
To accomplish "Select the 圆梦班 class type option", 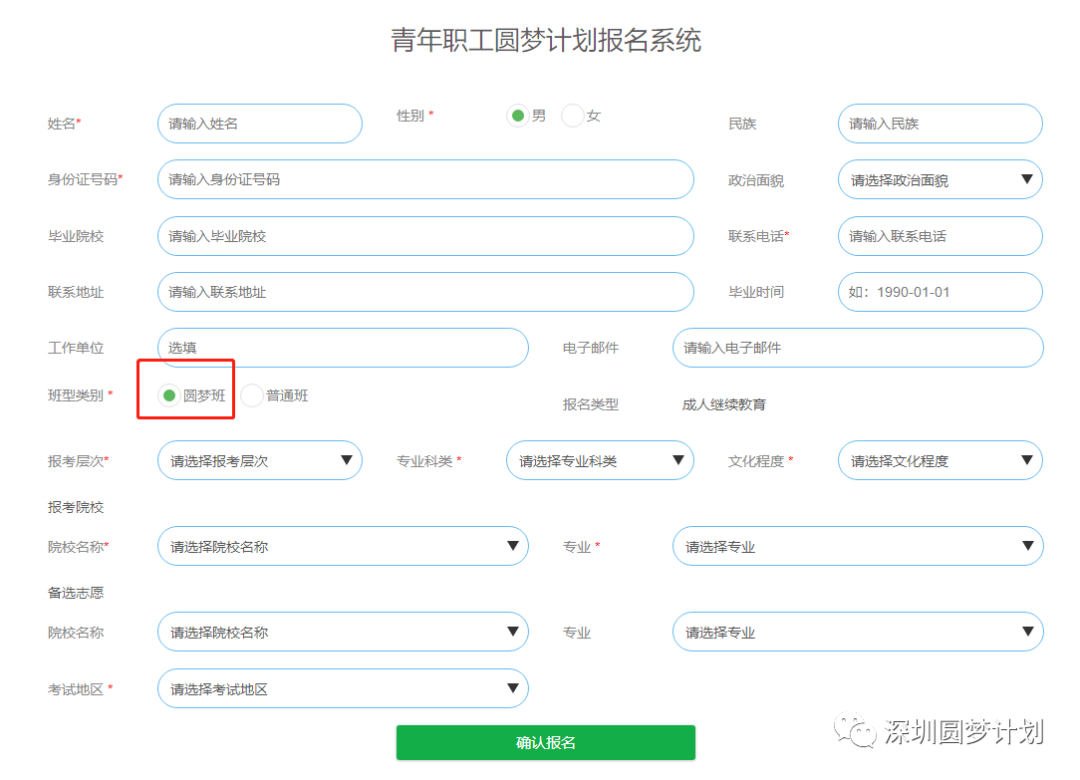I will 167,395.
